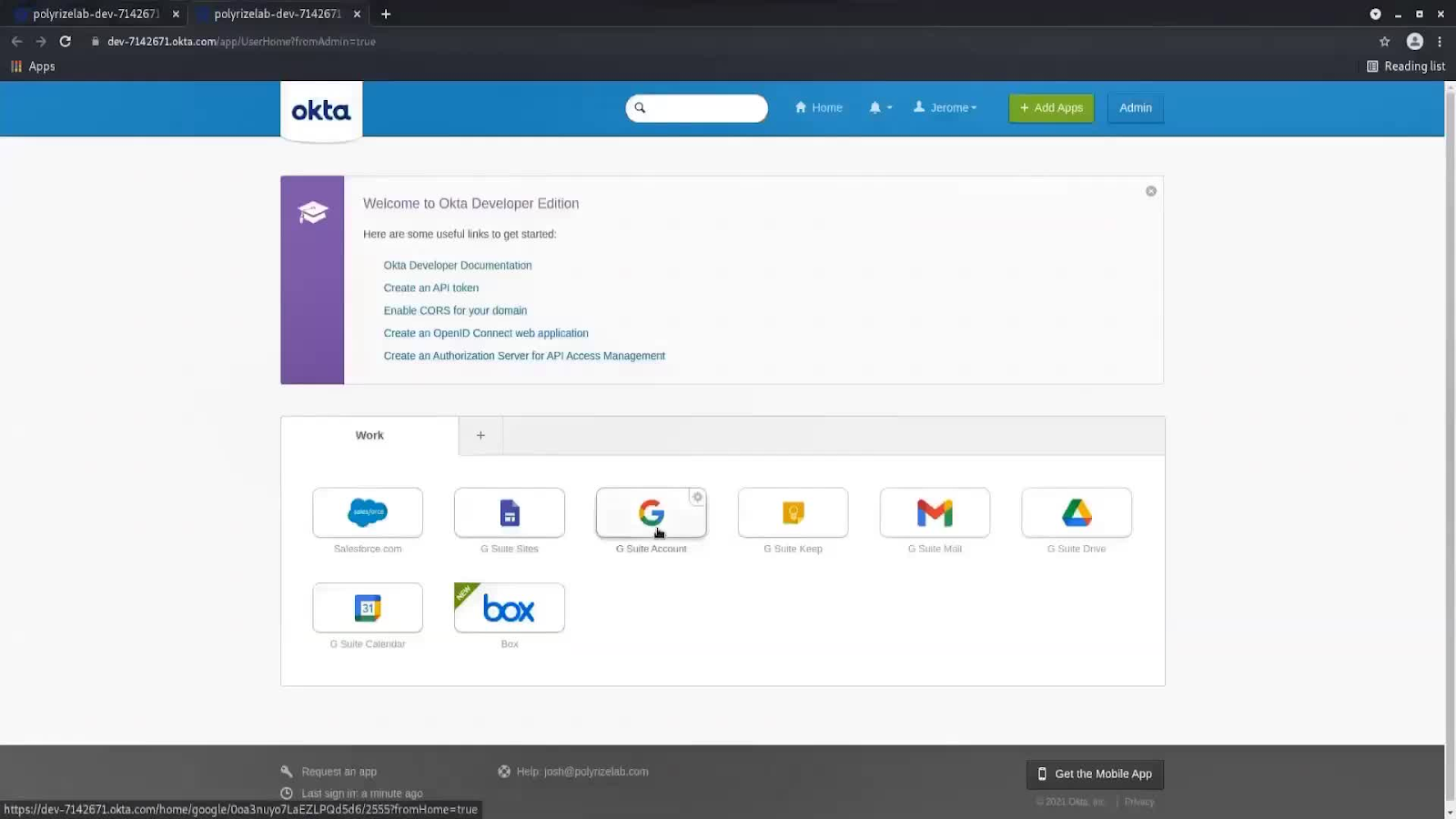Follow the Create an API token link
Viewport: 1456px width, 819px height.
[x=431, y=288]
